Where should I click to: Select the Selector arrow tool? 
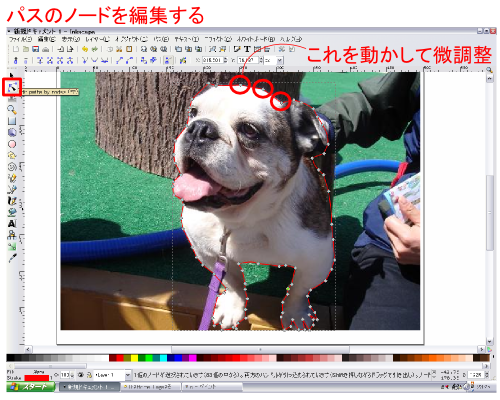pyautogui.click(x=12, y=75)
